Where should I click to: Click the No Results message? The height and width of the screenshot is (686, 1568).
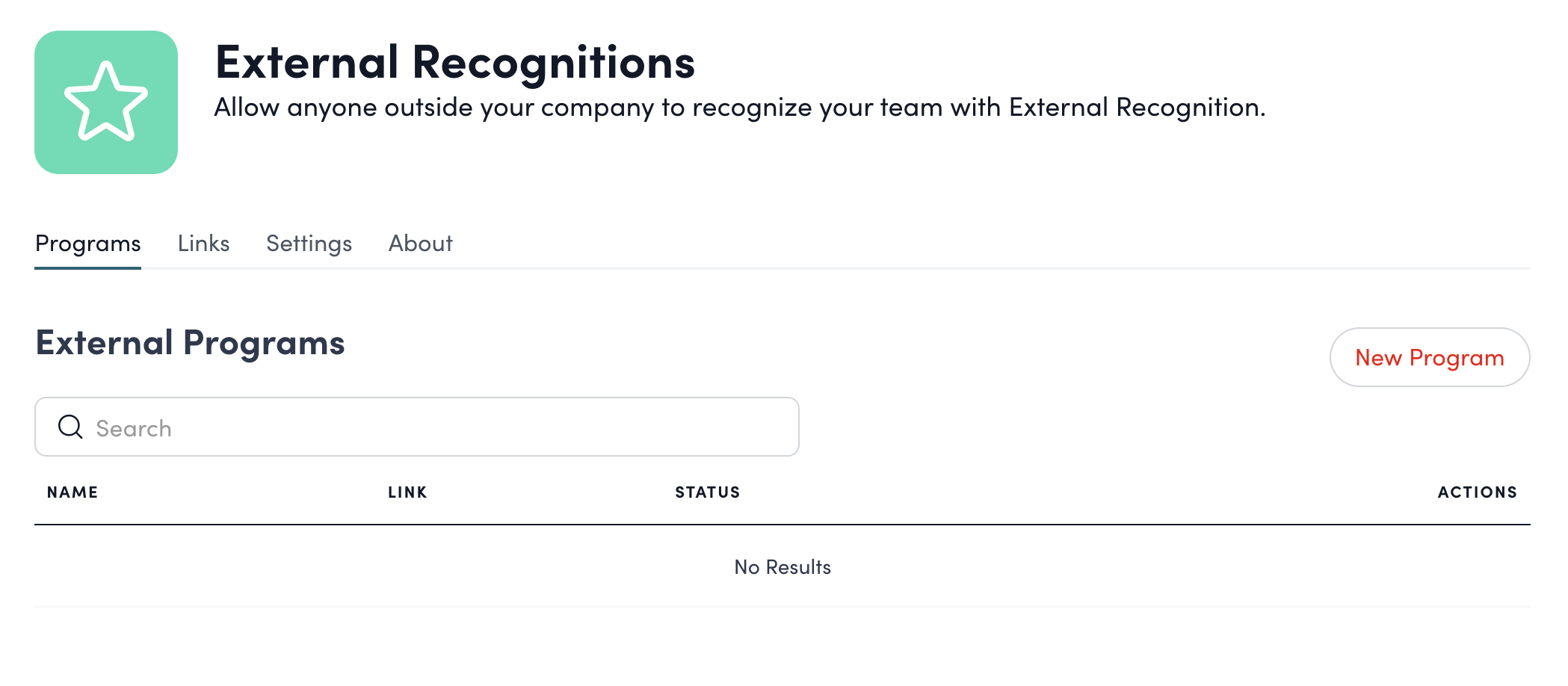(x=783, y=567)
